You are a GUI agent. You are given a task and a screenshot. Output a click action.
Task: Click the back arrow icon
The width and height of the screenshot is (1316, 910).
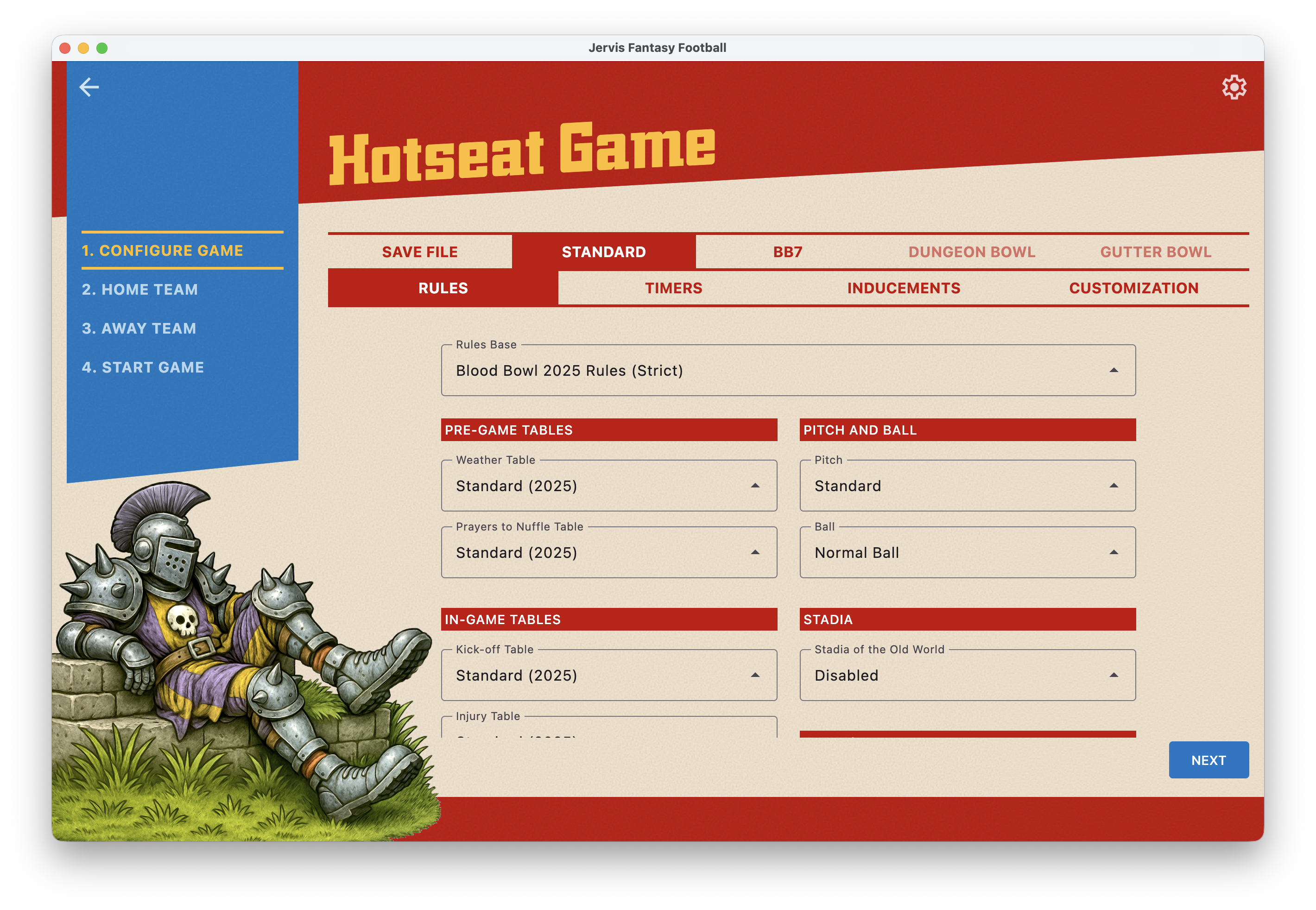(x=89, y=87)
